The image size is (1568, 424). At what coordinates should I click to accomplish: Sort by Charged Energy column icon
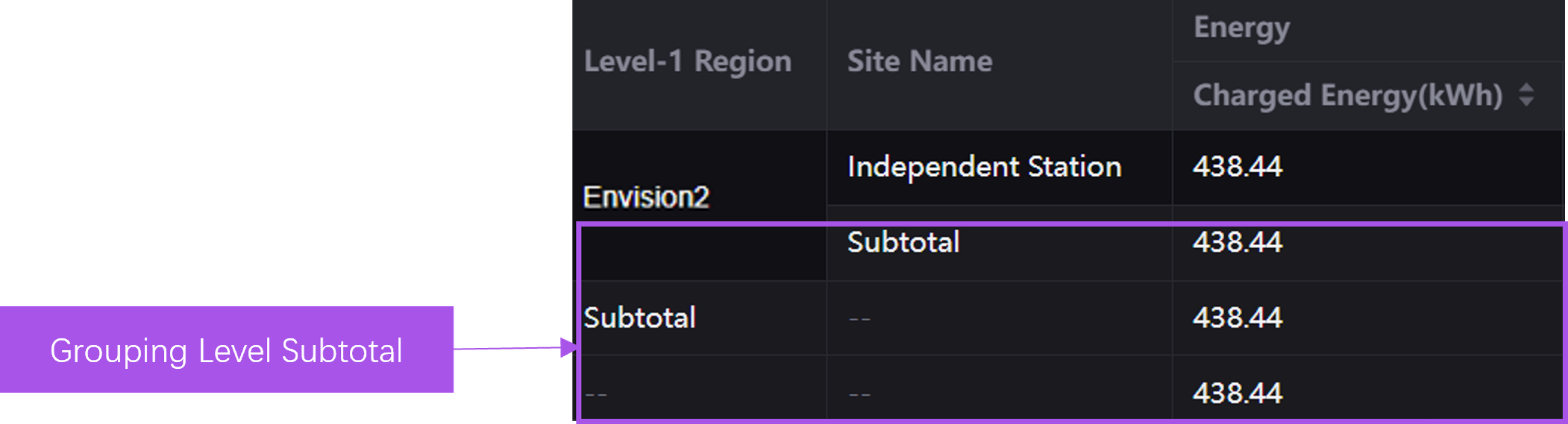[x=1526, y=95]
